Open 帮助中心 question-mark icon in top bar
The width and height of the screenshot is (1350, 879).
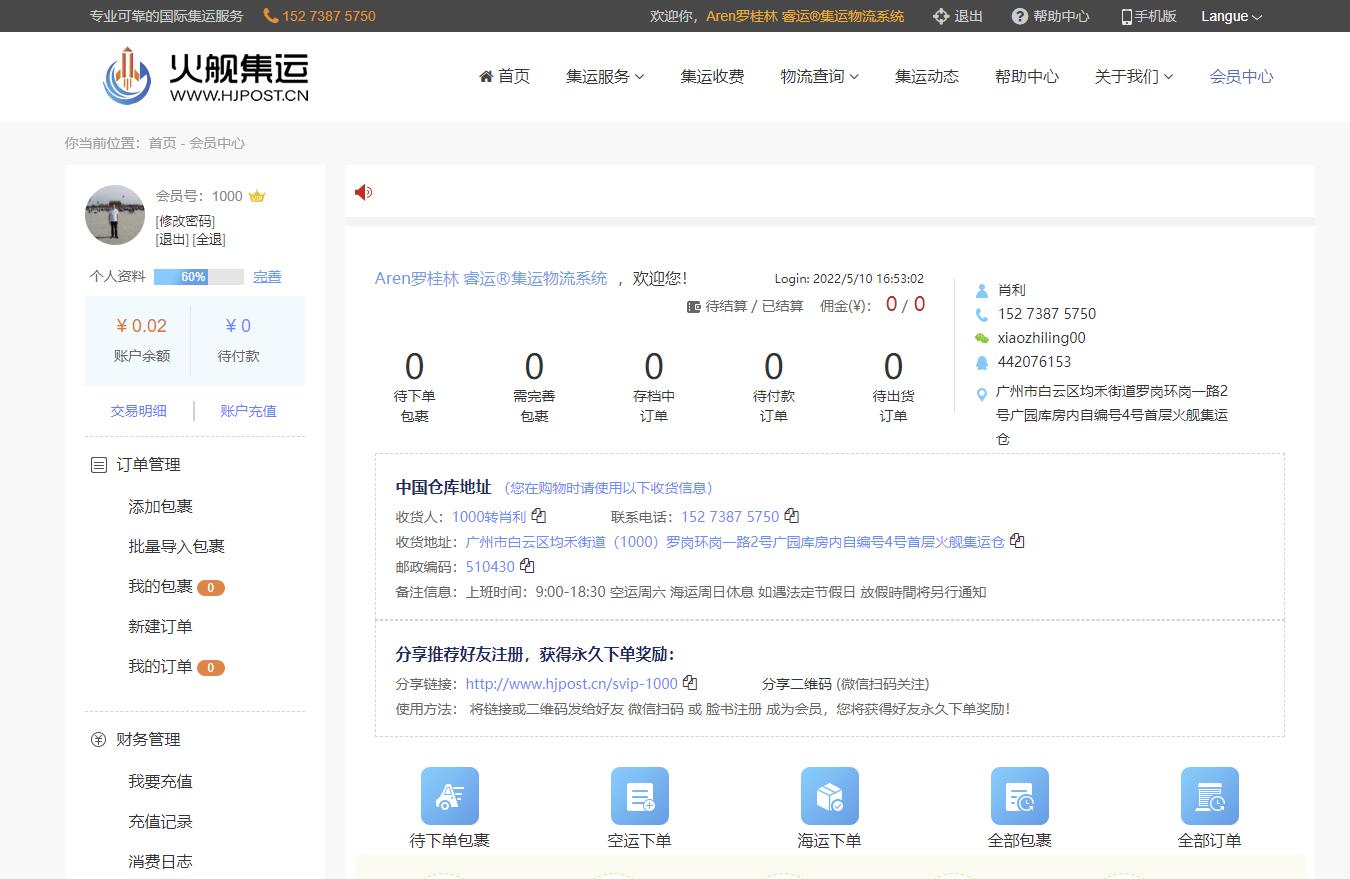coord(1020,16)
